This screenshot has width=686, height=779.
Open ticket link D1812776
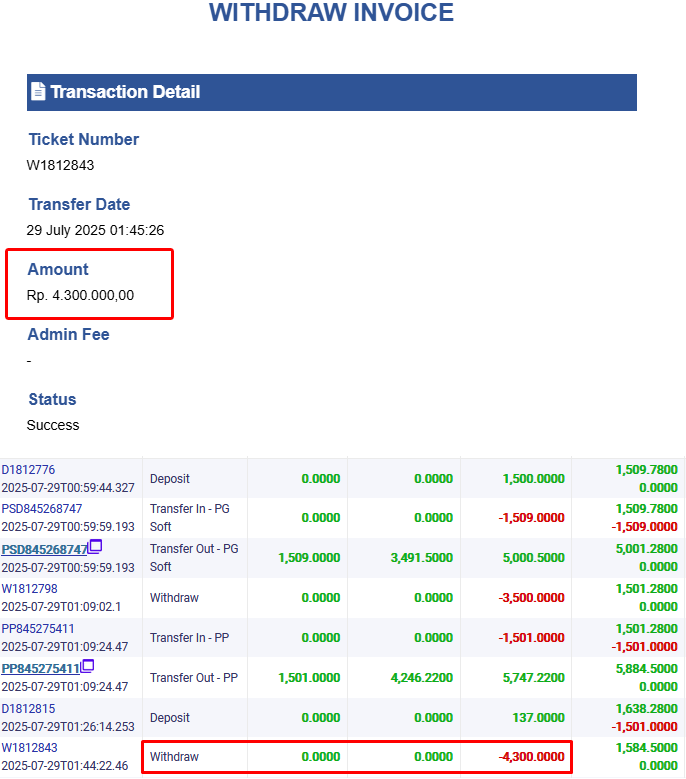[x=28, y=469]
